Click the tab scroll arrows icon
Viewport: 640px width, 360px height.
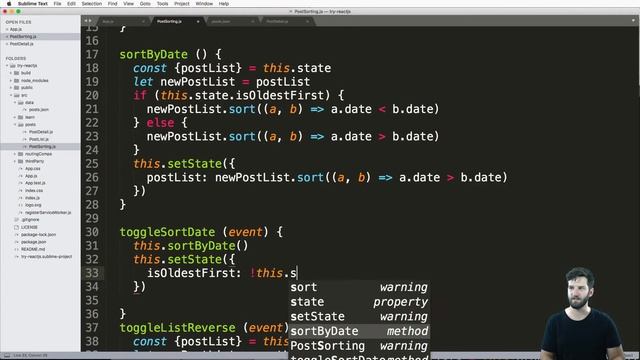88,20
